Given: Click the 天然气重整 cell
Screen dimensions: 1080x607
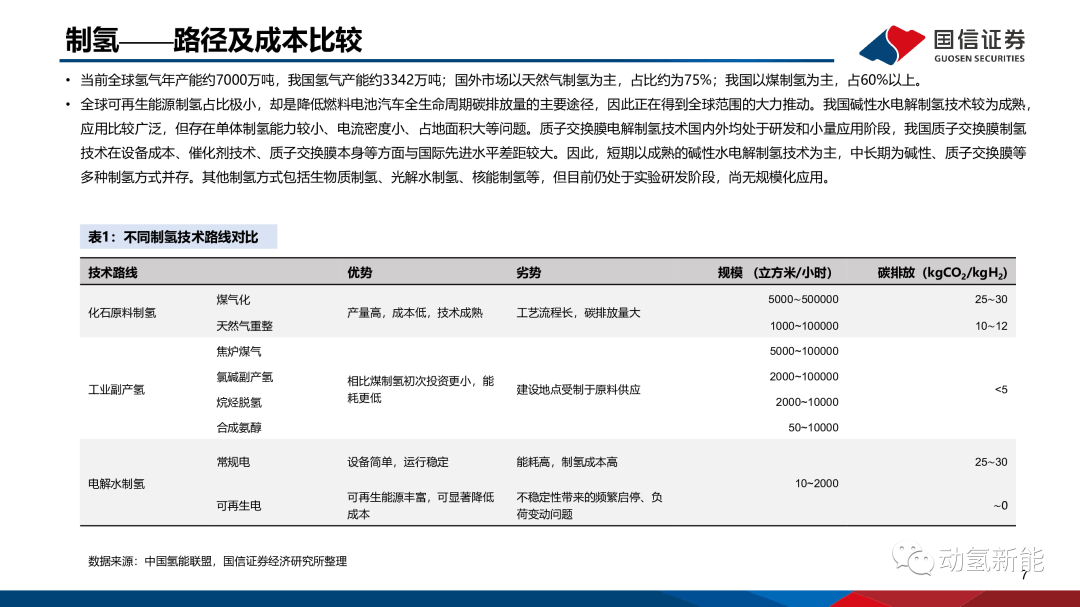Looking at the screenshot, I should click(245, 326).
